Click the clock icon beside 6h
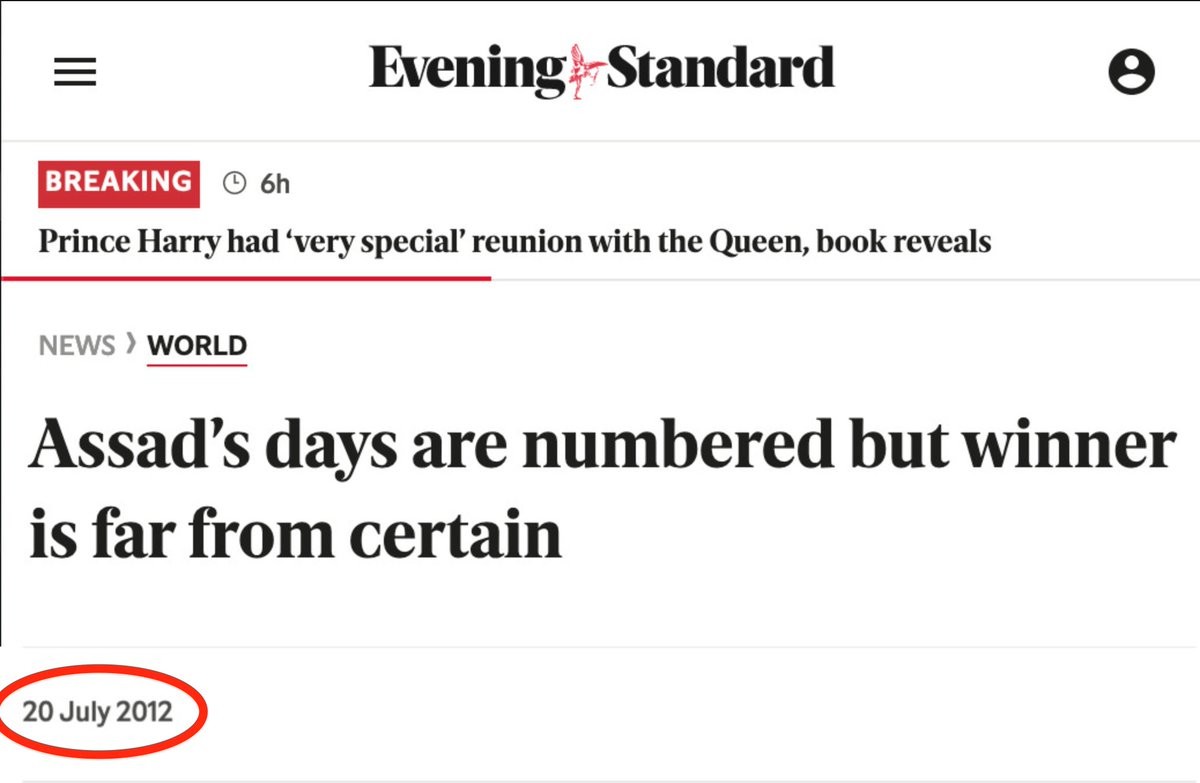This screenshot has width=1200, height=783. tap(234, 183)
